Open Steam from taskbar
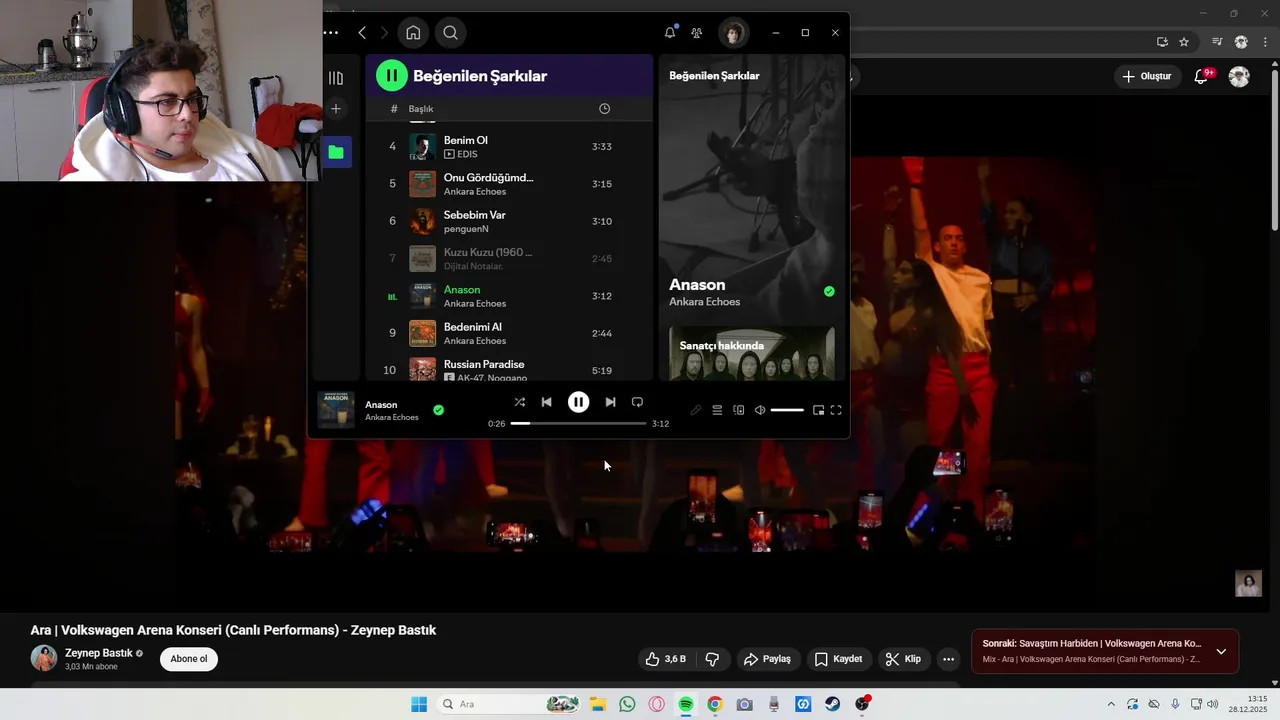 [832, 704]
